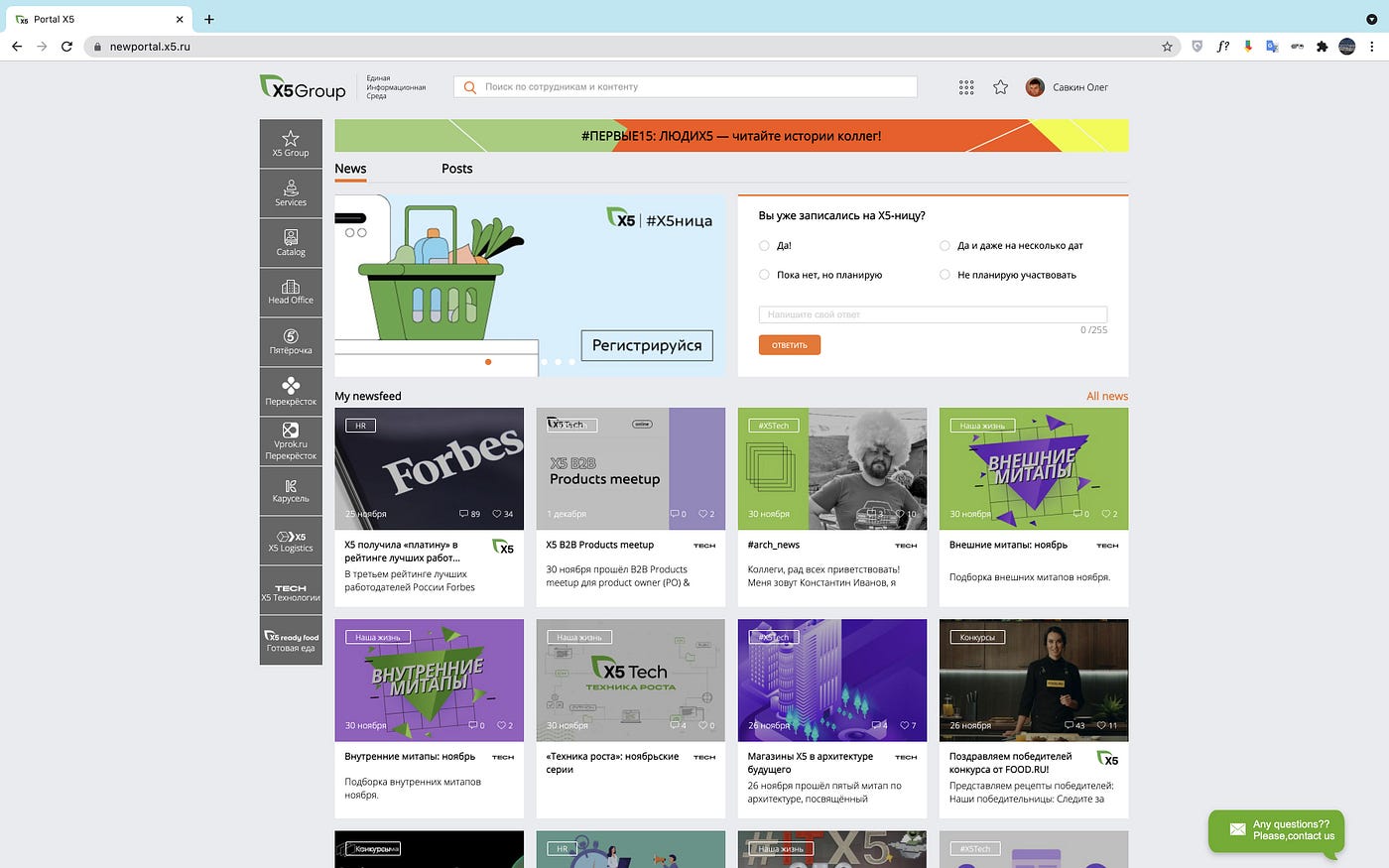The width and height of the screenshot is (1389, 868).
Task: Open the Перекрёсток clover icon section
Action: pos(291,392)
